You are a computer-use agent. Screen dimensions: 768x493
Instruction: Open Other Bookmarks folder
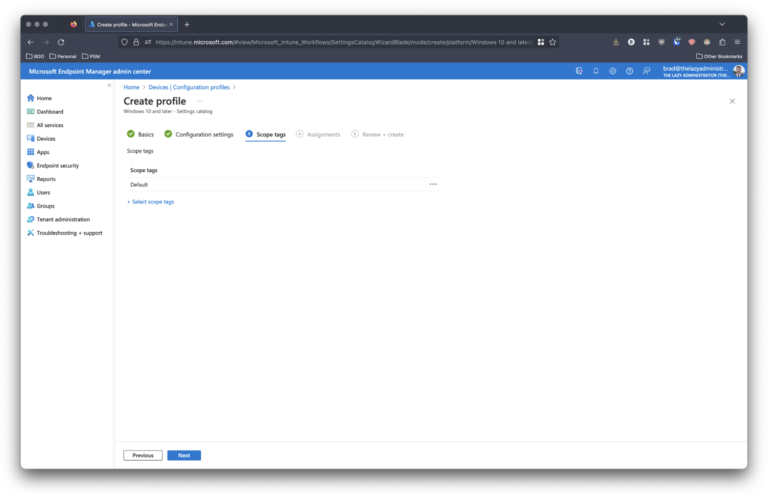click(719, 56)
